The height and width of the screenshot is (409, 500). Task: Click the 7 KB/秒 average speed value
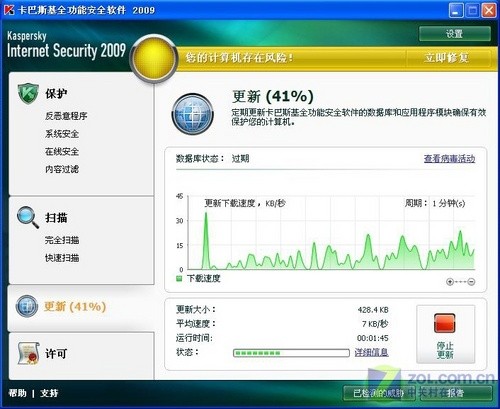point(375,324)
